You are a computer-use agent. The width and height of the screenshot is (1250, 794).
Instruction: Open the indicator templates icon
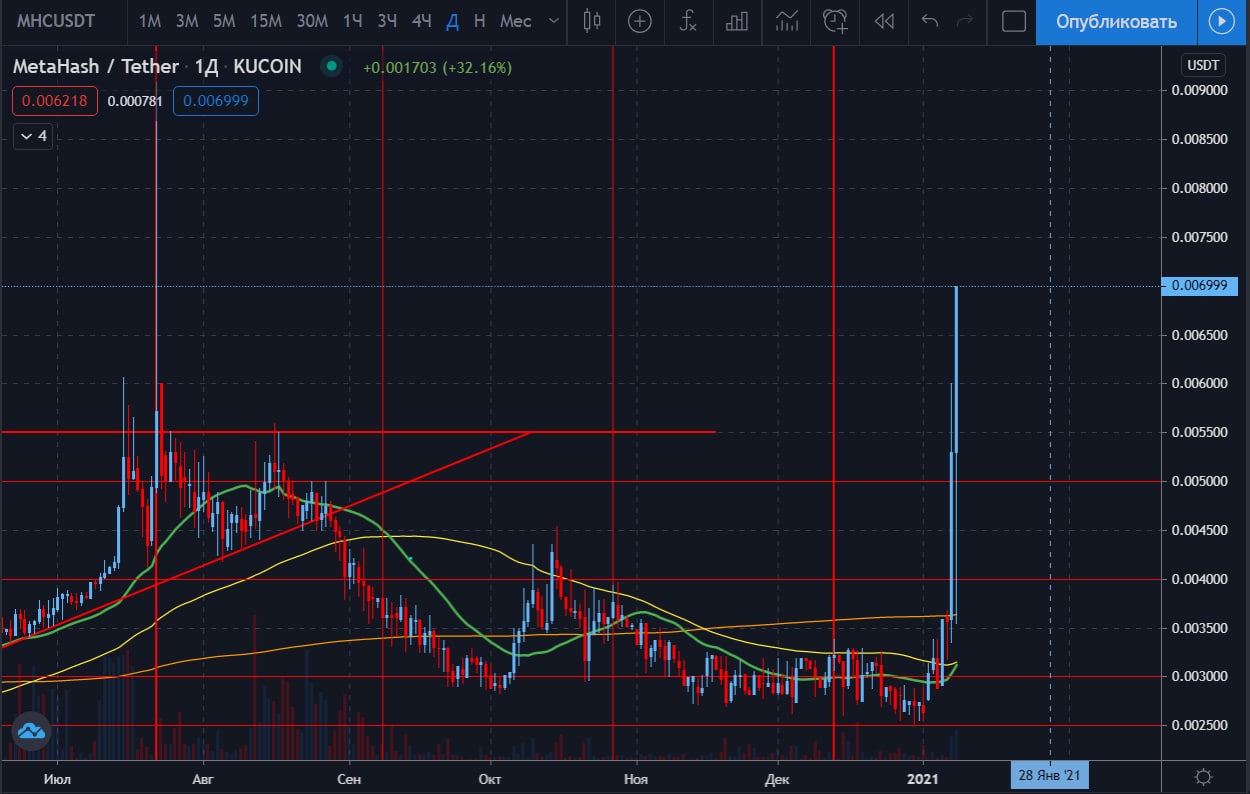point(787,21)
